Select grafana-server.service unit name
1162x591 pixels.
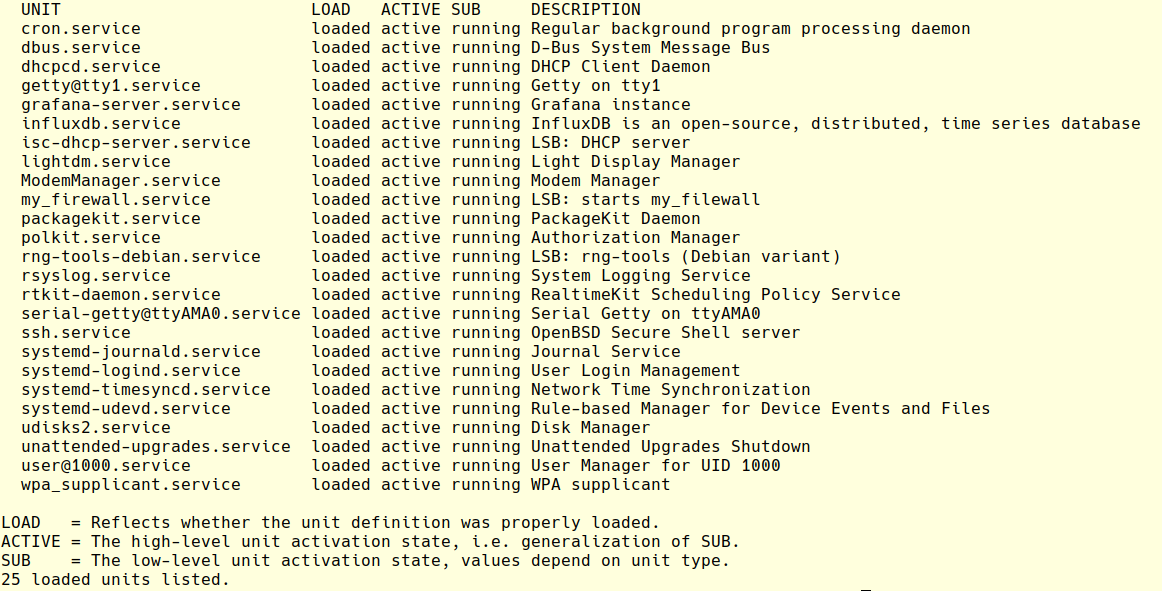coord(130,105)
